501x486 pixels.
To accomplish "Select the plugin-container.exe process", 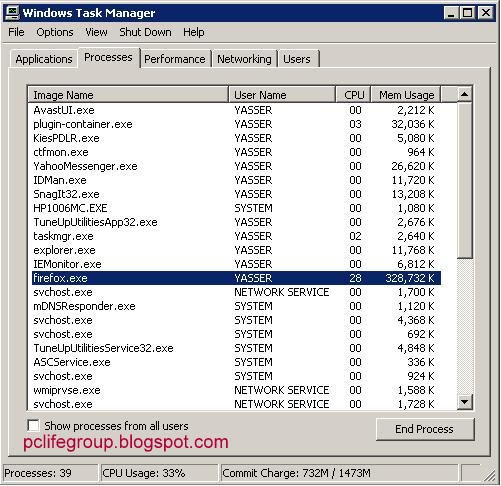I will point(236,124).
